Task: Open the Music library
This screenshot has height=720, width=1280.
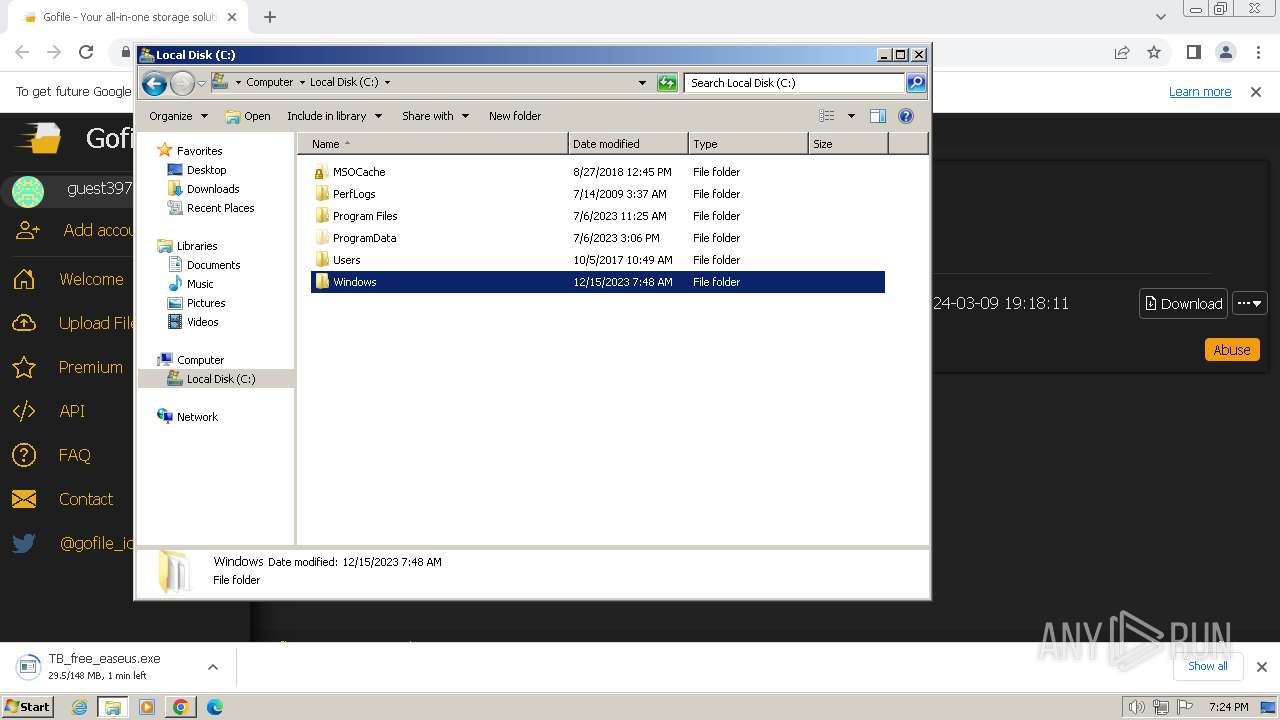Action: 200,284
